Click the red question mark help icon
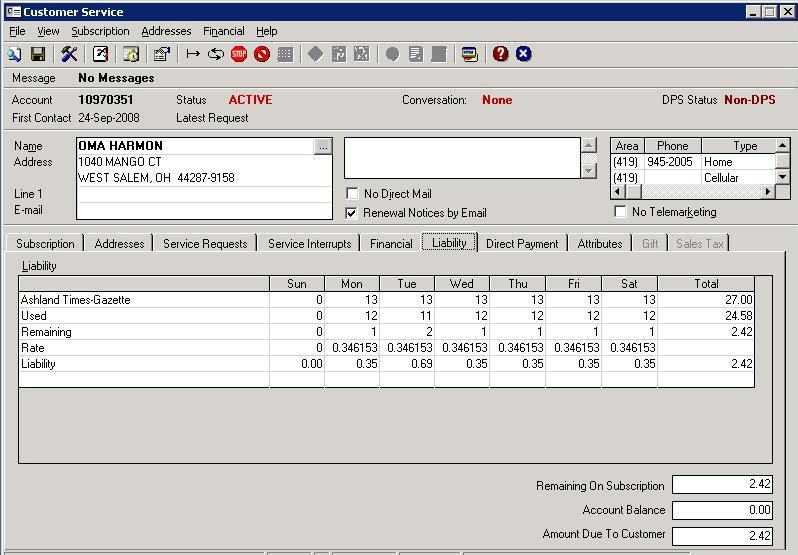798x555 pixels. pos(500,54)
